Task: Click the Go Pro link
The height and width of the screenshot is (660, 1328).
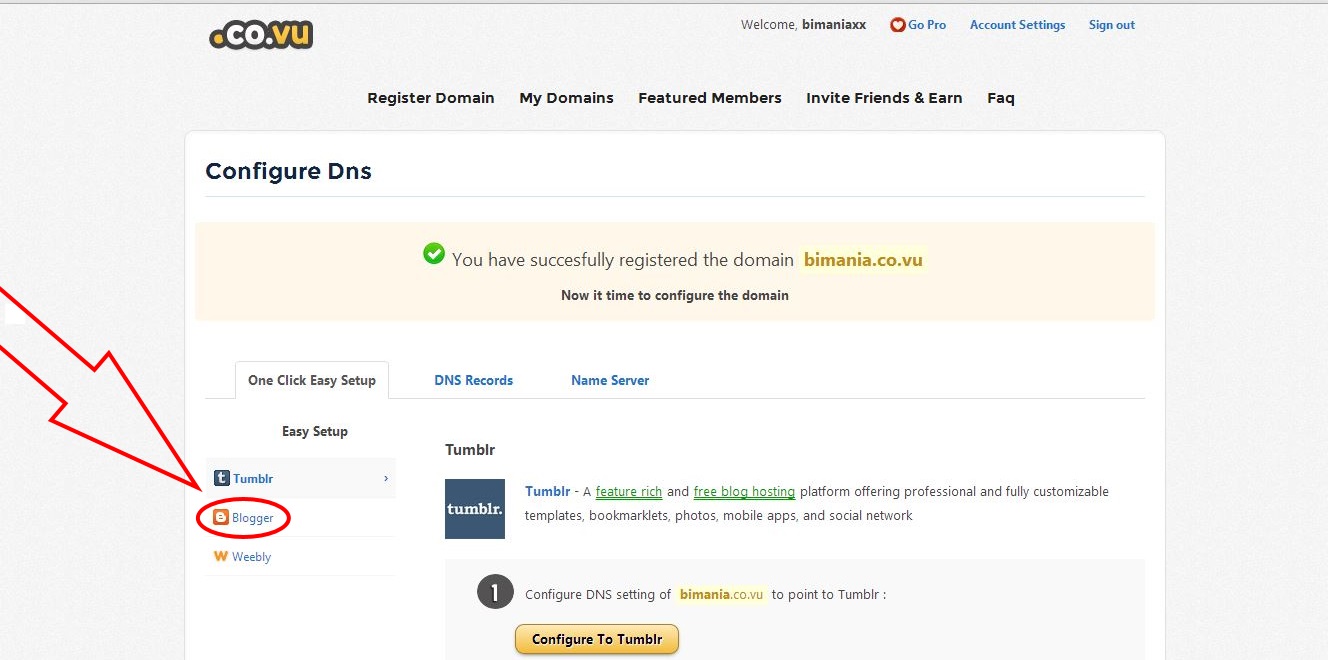Action: (x=927, y=25)
